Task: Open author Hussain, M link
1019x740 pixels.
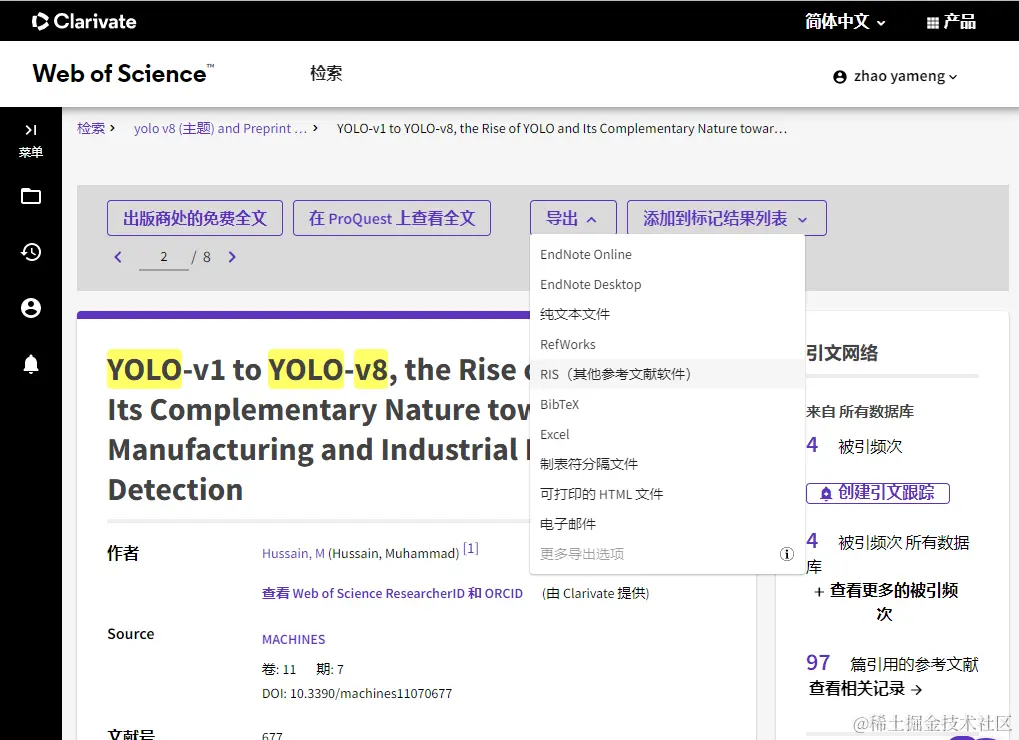Action: (x=293, y=554)
